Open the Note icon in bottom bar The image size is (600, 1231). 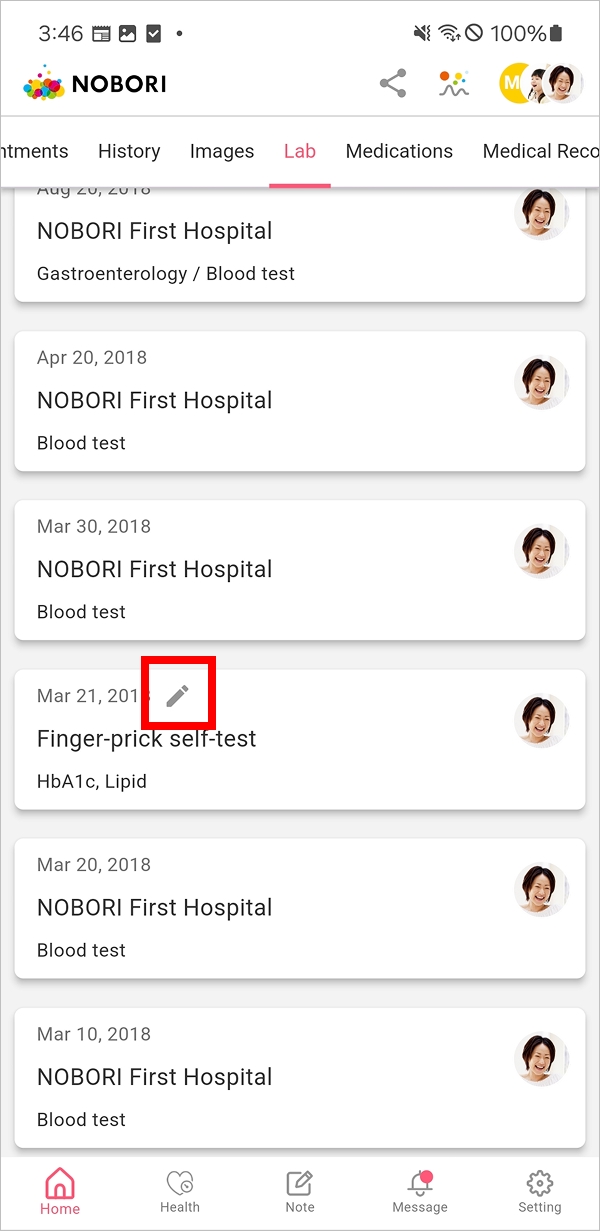pos(300,1190)
